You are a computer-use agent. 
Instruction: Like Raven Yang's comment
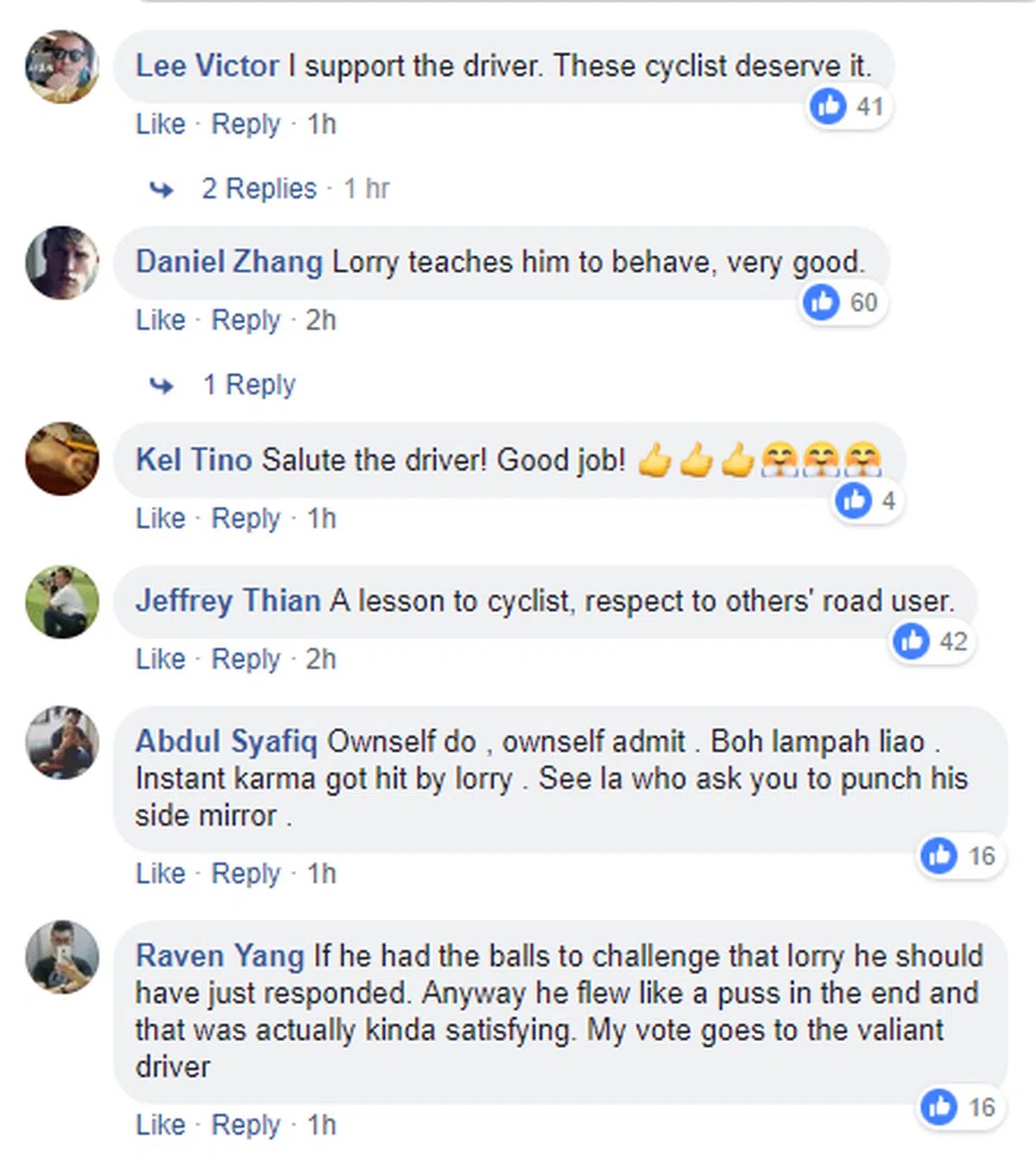pos(161,1125)
